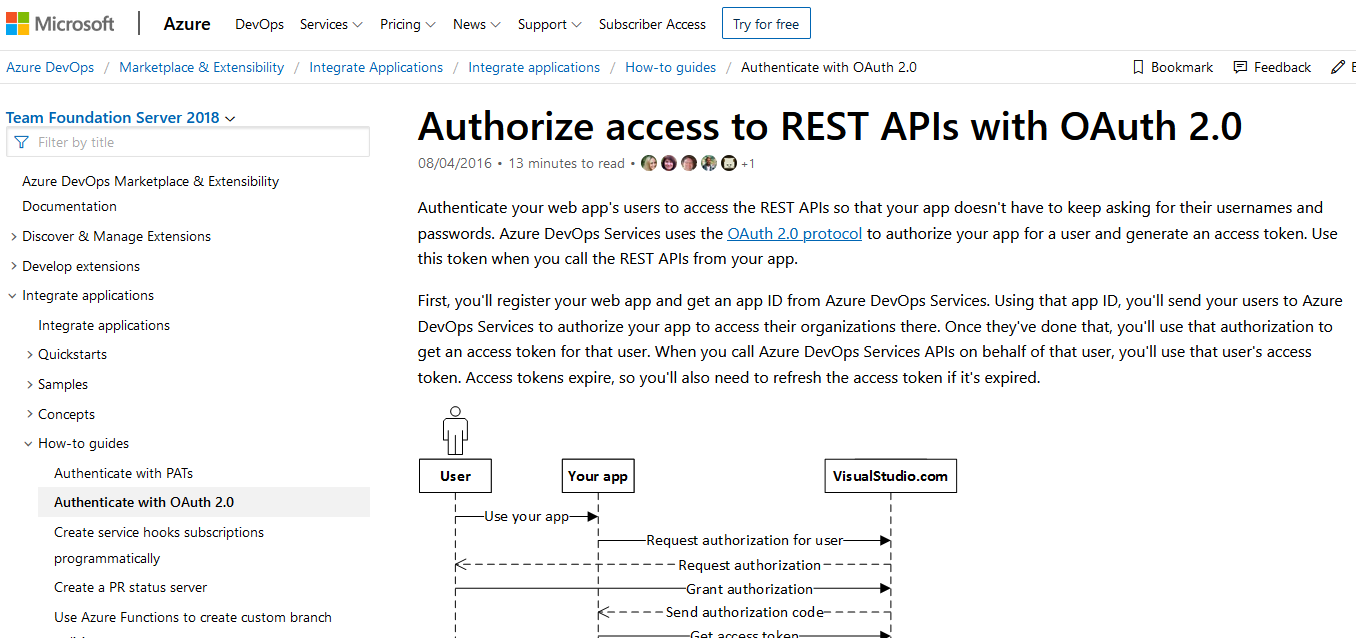Open the Pricing dropdown menu
The image size is (1356, 638).
pos(408,24)
